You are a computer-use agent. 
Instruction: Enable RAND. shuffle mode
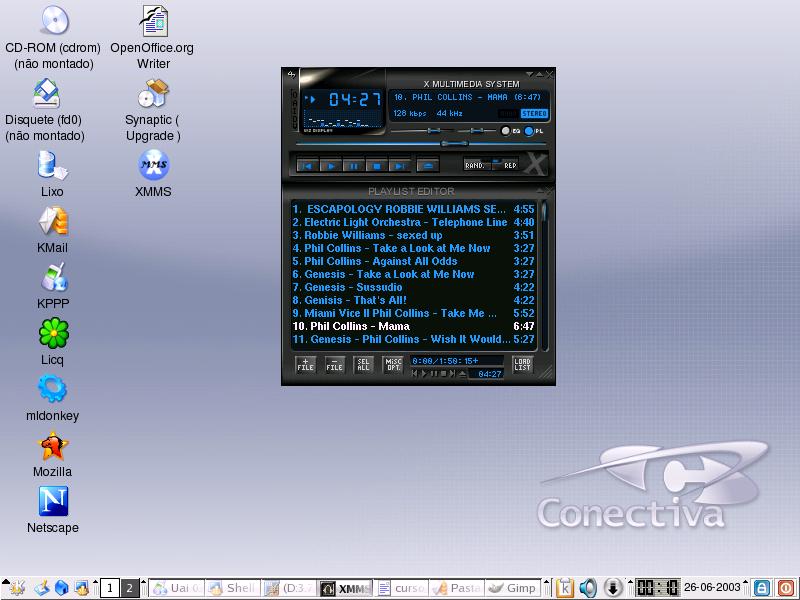point(476,165)
